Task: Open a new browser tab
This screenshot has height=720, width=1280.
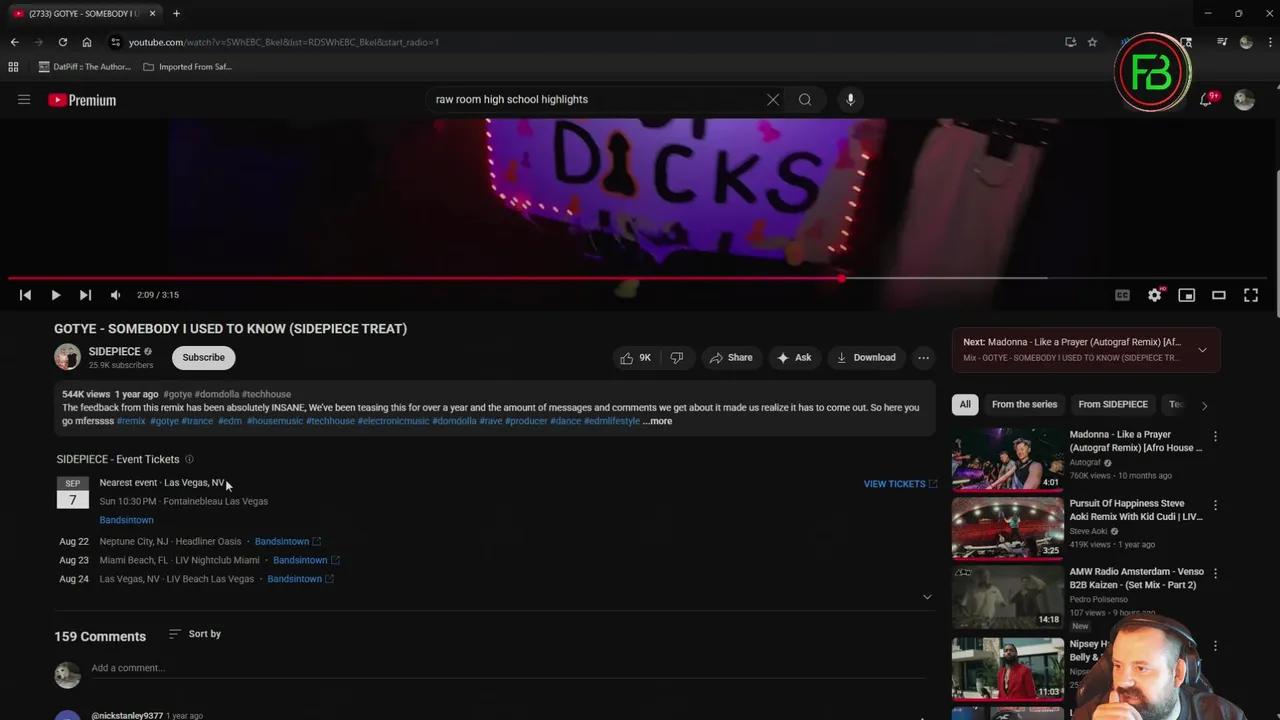Action: coord(176,13)
